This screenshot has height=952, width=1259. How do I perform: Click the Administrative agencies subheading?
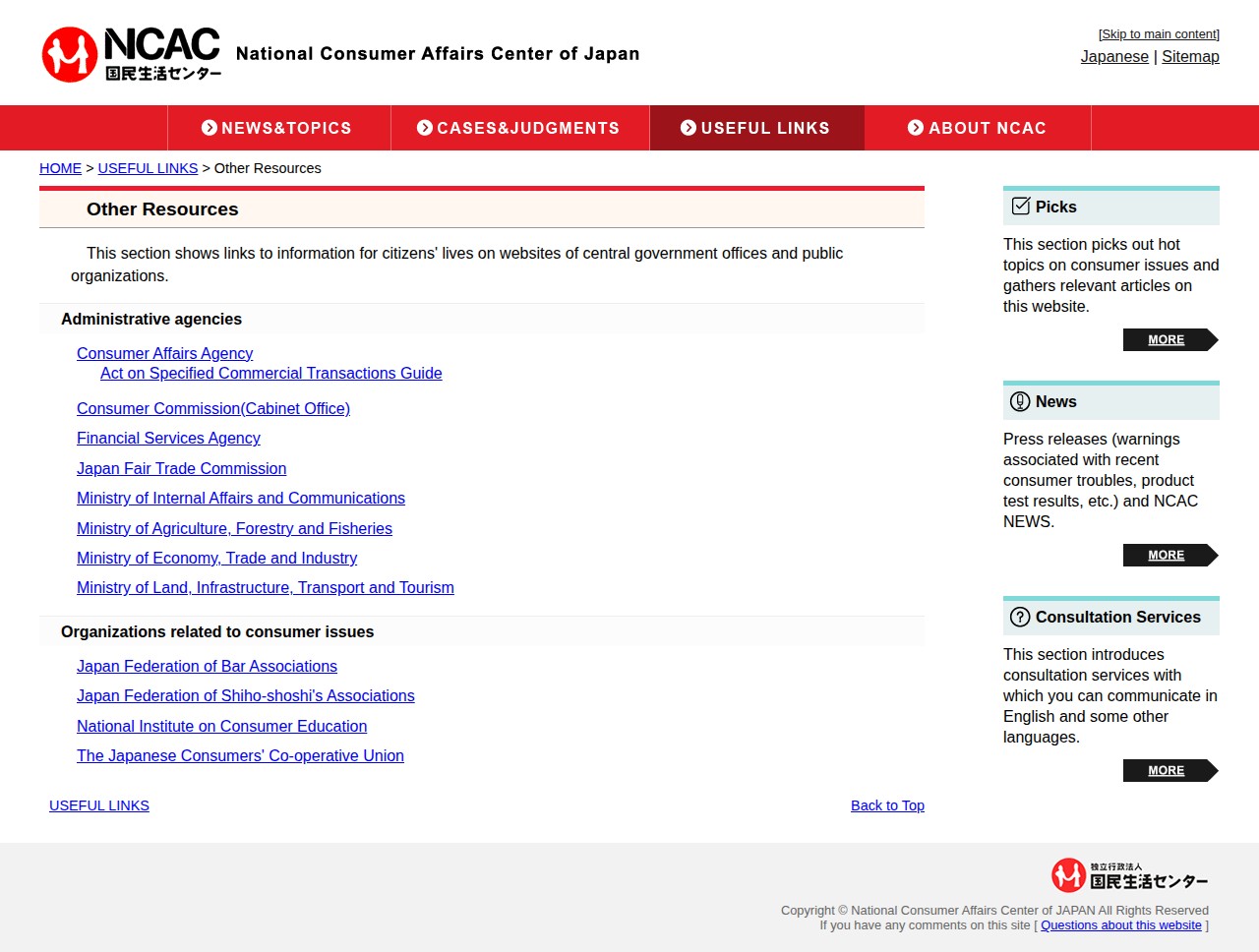tap(151, 319)
